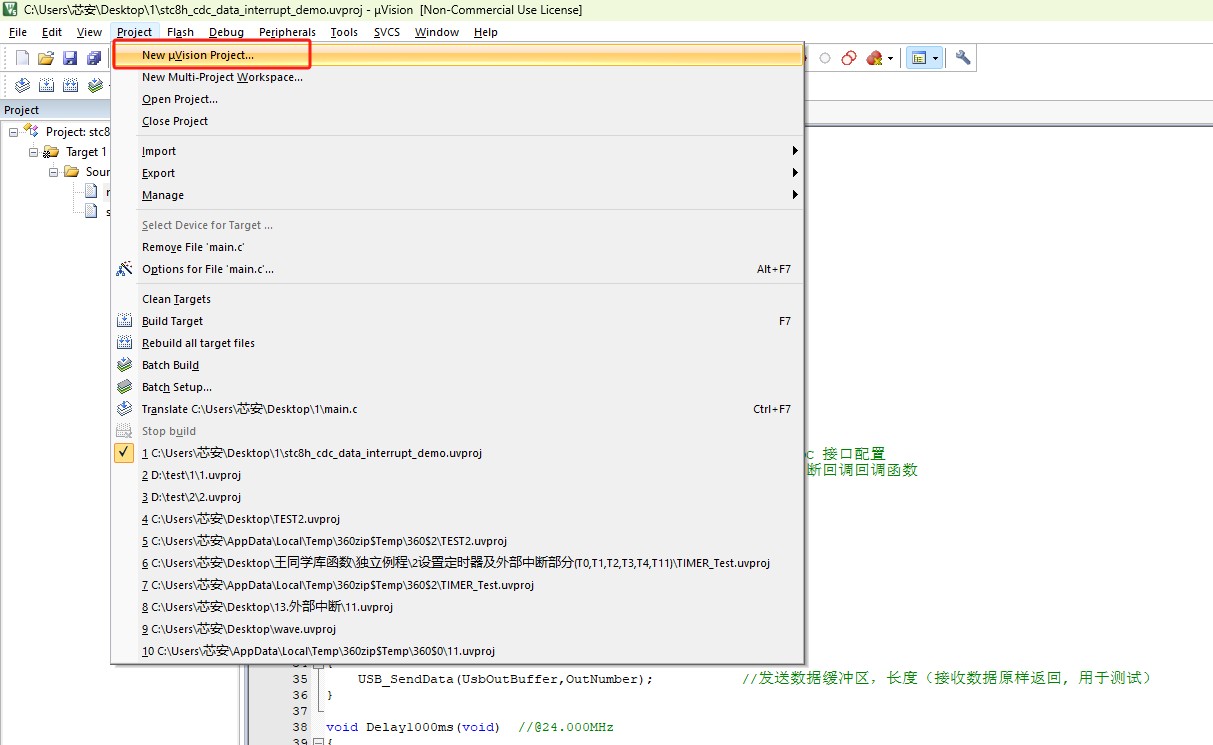Click the Batch Build toolbar icon
1213x745 pixels.
click(95, 86)
